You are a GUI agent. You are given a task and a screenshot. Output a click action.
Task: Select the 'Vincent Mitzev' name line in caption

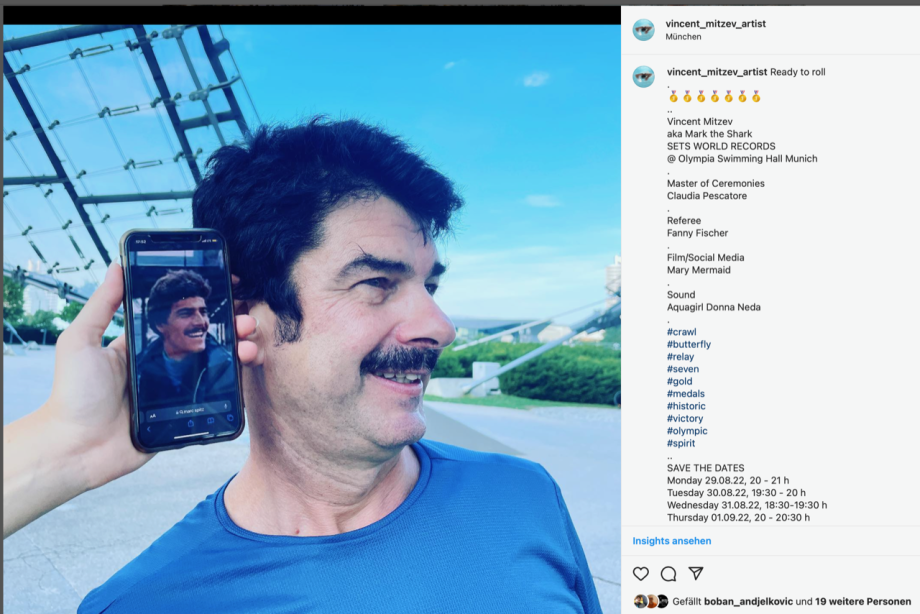click(699, 122)
